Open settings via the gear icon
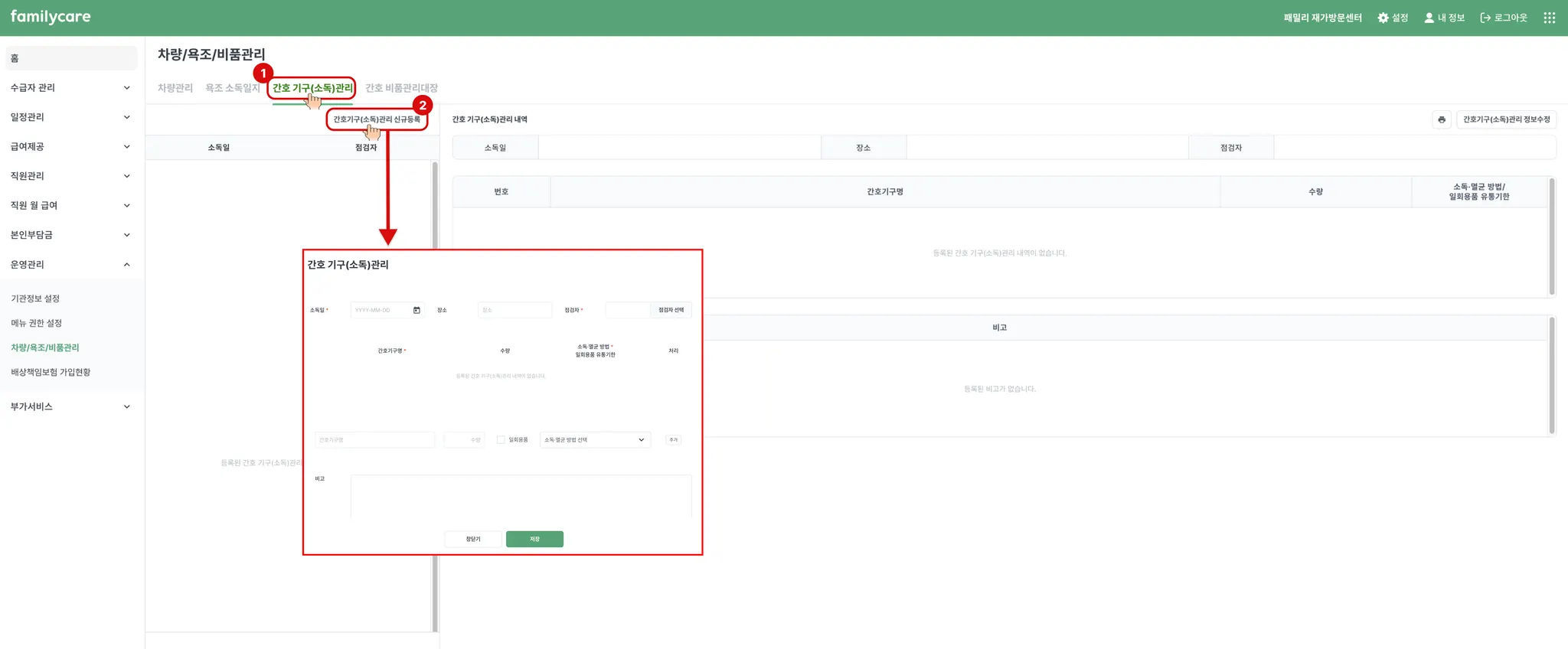The image size is (1568, 649). tap(1383, 18)
